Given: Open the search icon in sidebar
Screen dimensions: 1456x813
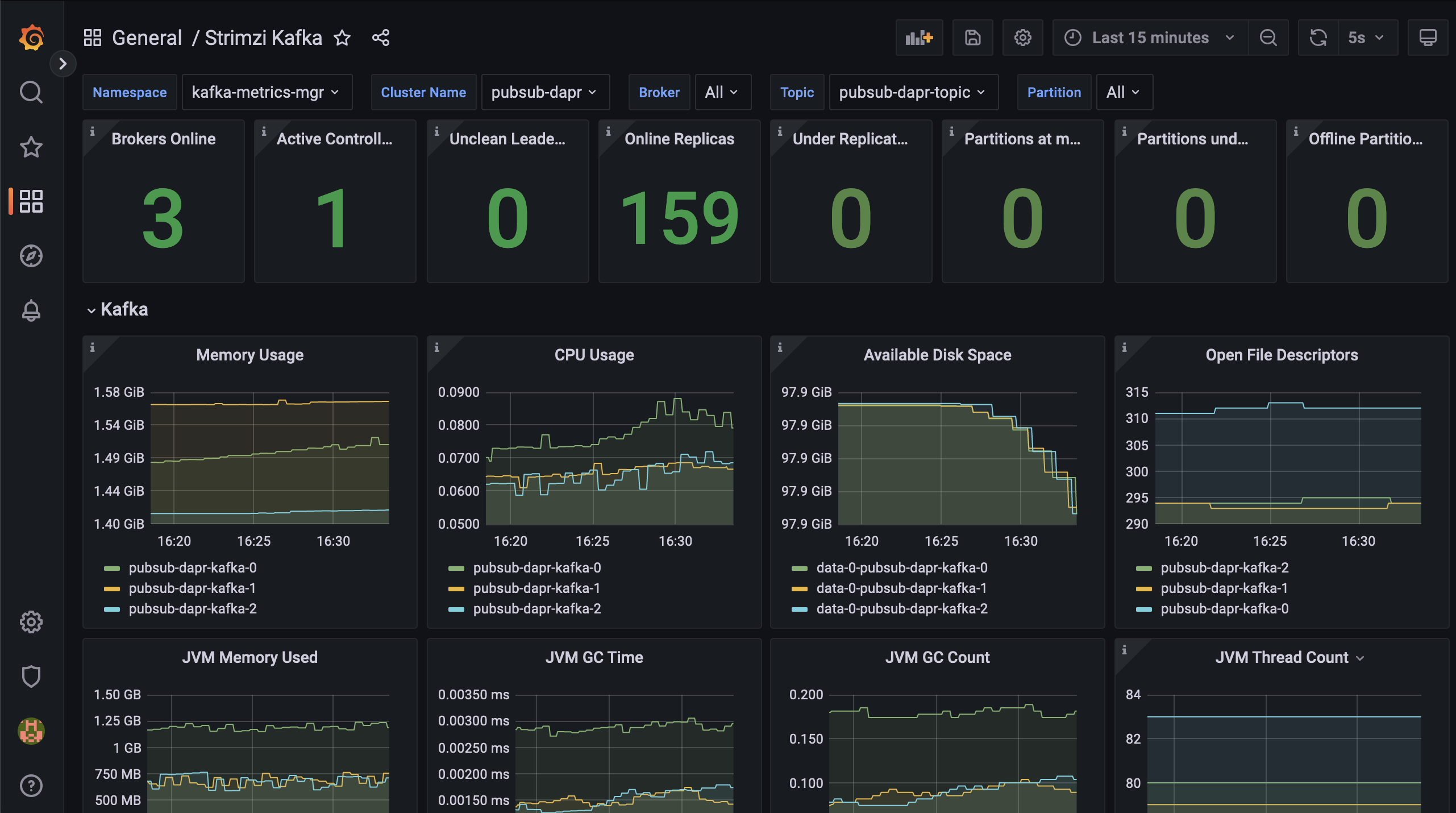Looking at the screenshot, I should [31, 92].
